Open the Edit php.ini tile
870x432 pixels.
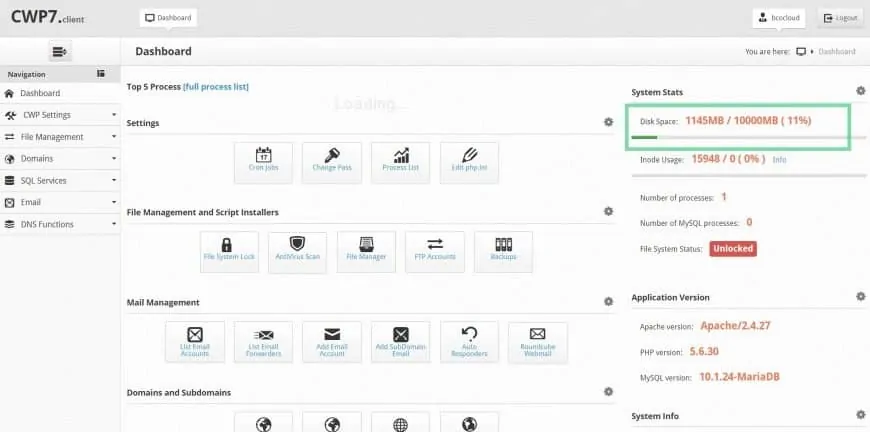point(469,162)
